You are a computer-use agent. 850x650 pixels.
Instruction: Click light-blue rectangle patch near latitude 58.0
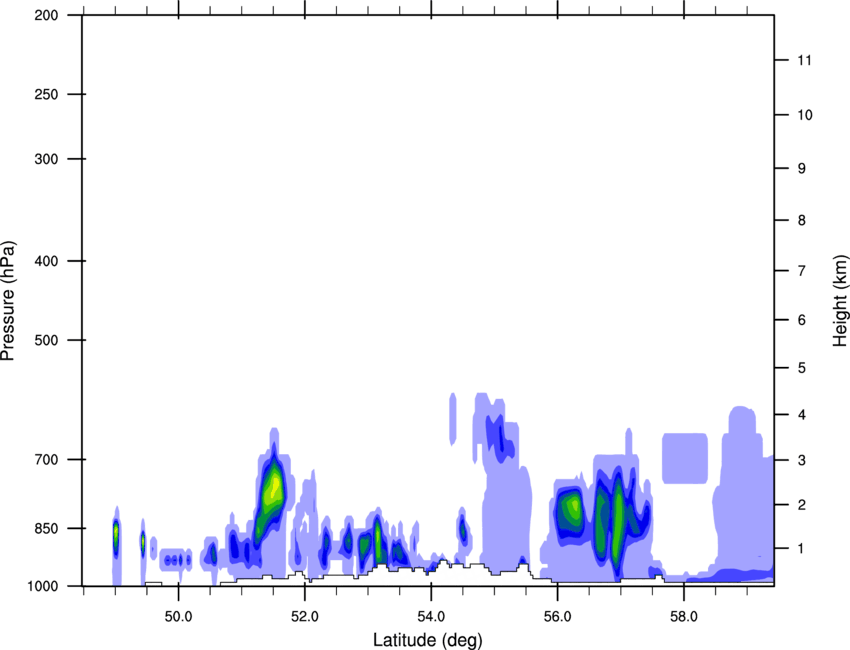[685, 458]
